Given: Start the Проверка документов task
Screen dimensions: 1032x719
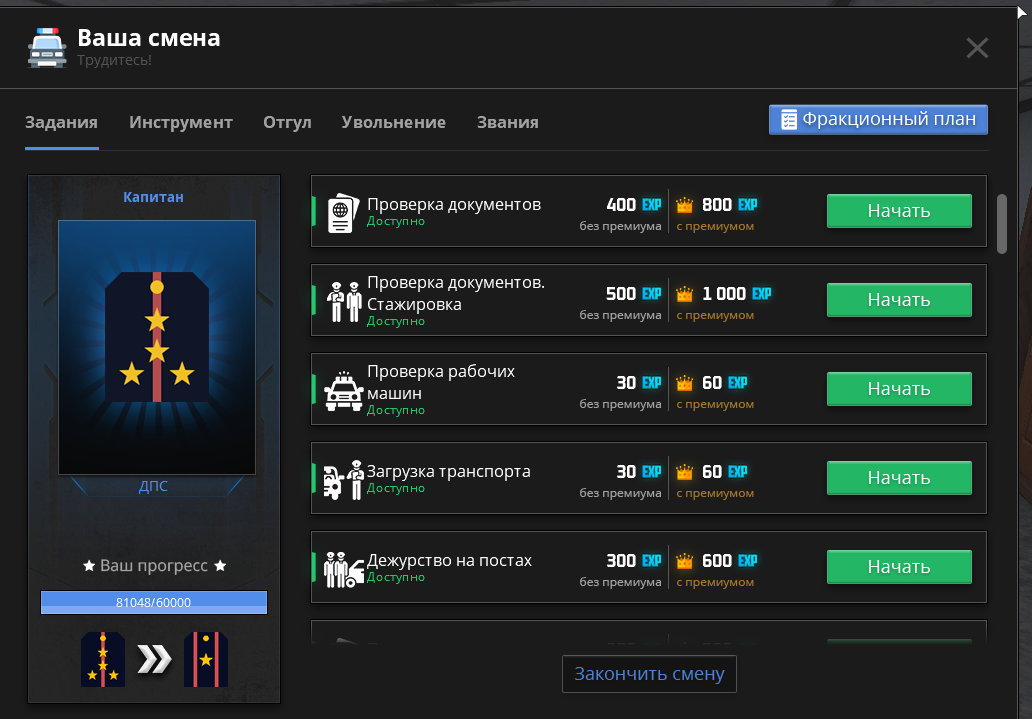Looking at the screenshot, I should coord(898,211).
